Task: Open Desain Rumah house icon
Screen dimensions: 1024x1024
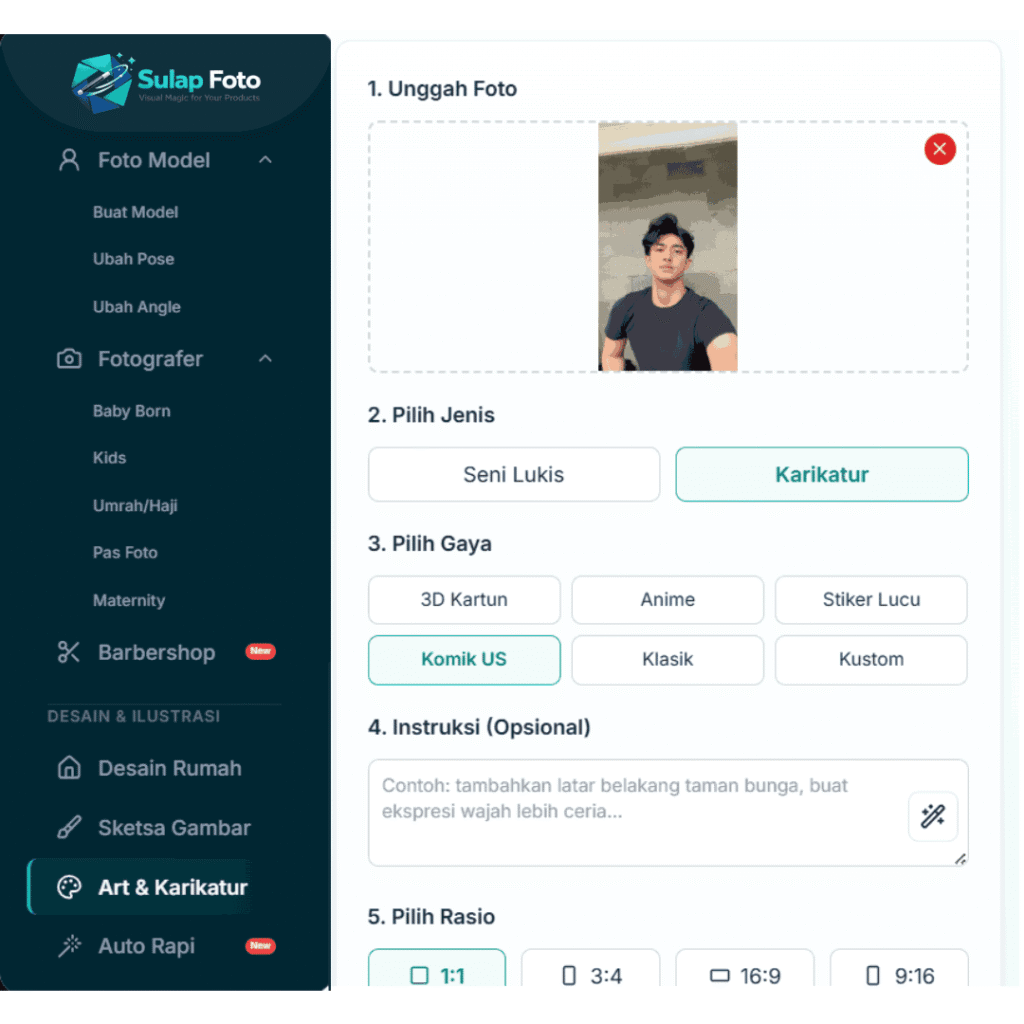Action: pyautogui.click(x=69, y=767)
